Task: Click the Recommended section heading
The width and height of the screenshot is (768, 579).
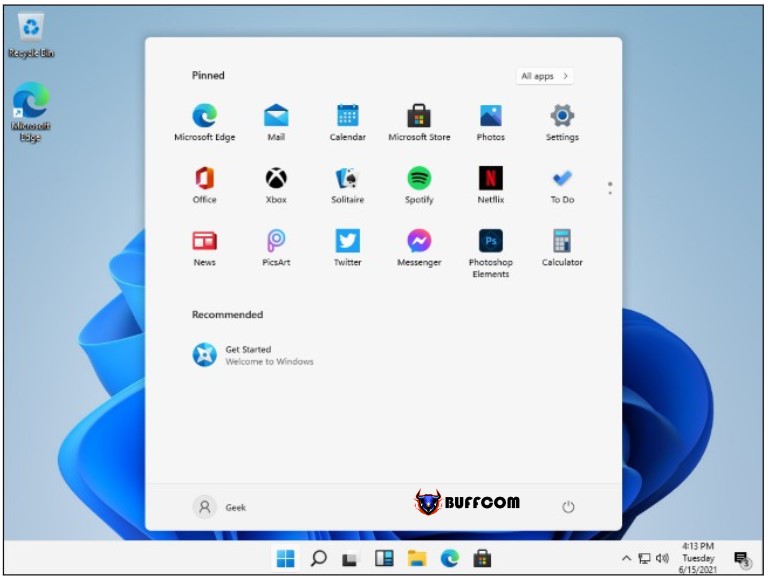Action: coord(227,314)
